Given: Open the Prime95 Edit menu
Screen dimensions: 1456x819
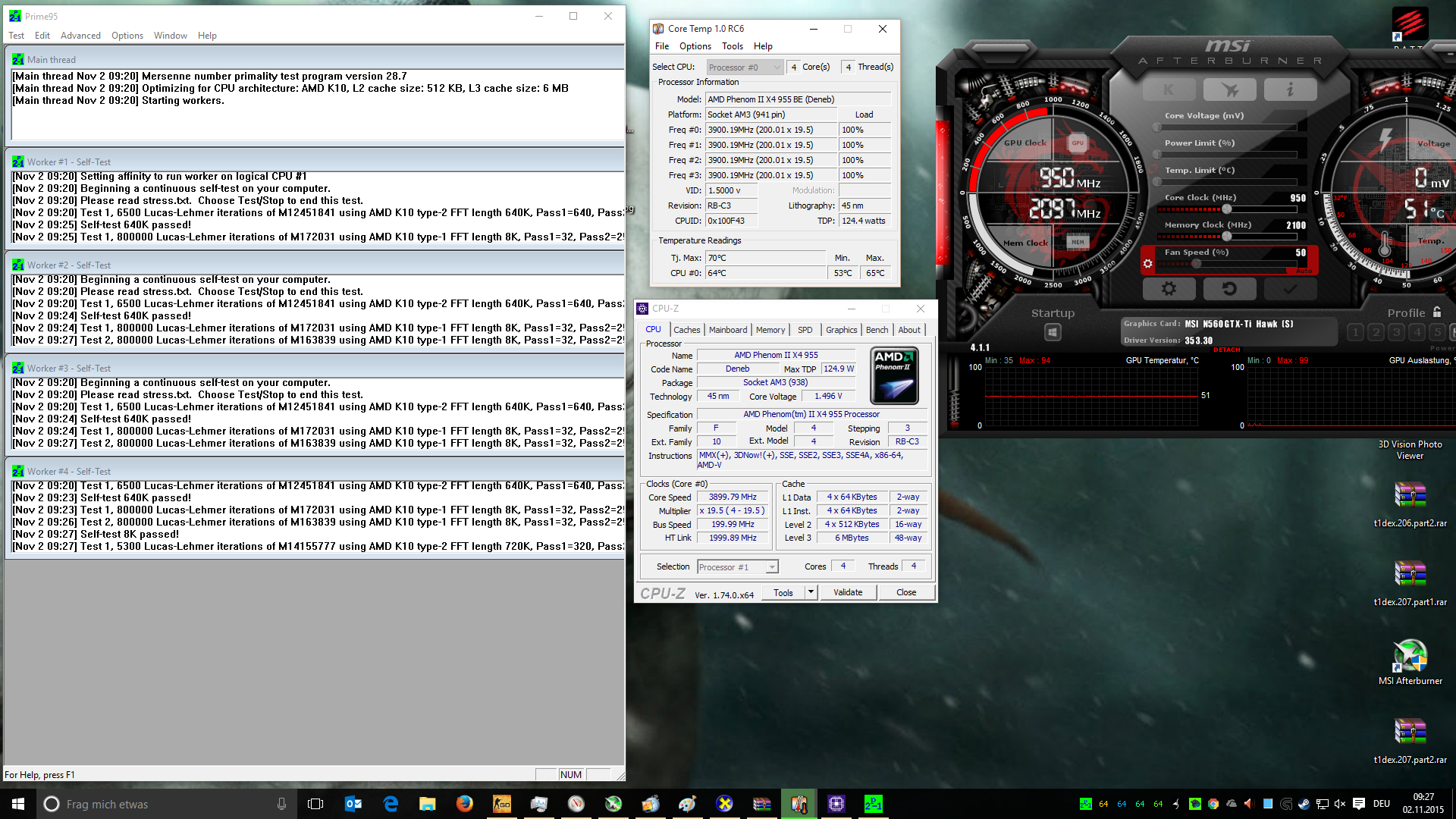Looking at the screenshot, I should 42,36.
